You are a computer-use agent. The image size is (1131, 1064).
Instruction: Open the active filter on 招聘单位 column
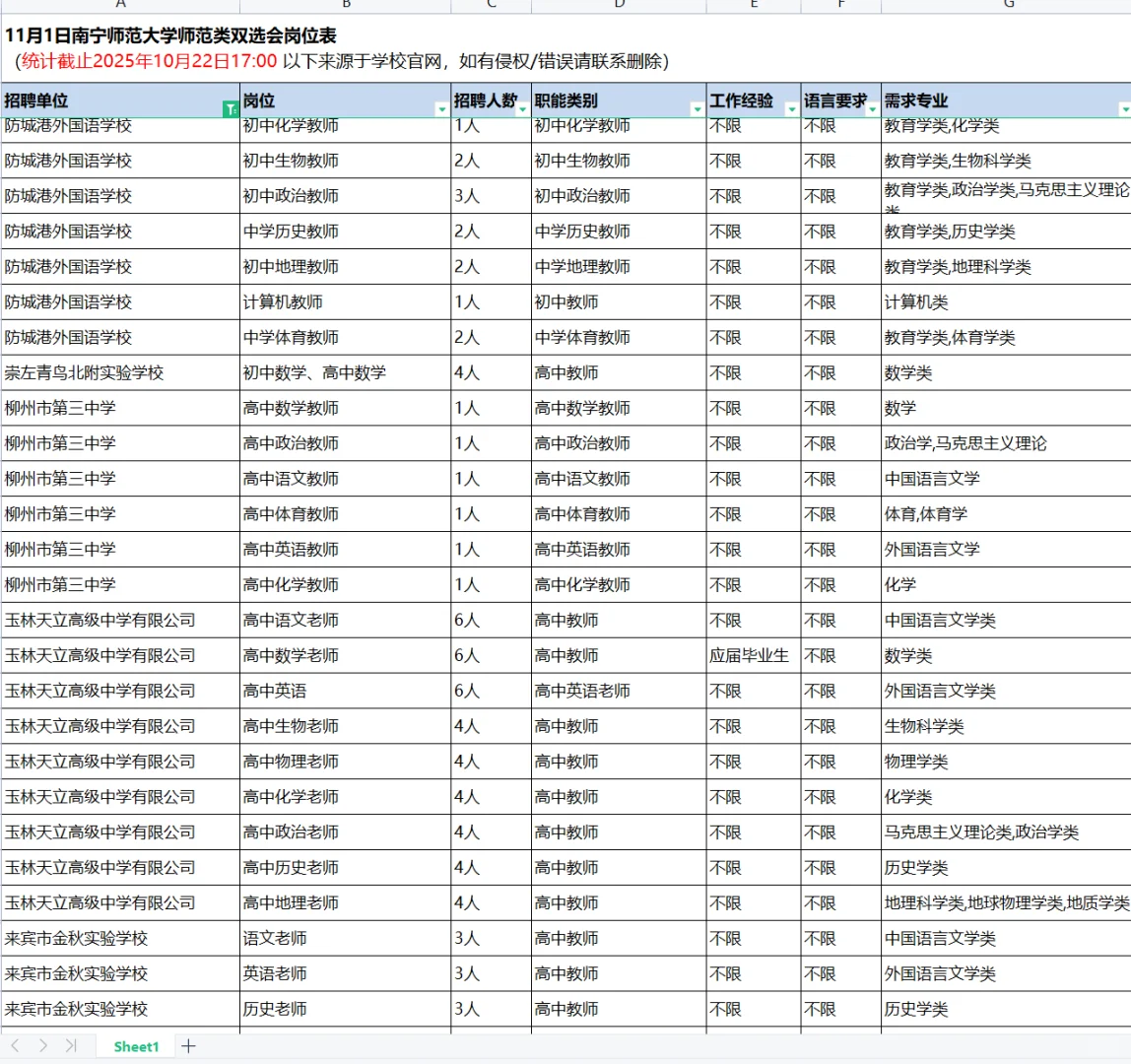click(x=231, y=109)
